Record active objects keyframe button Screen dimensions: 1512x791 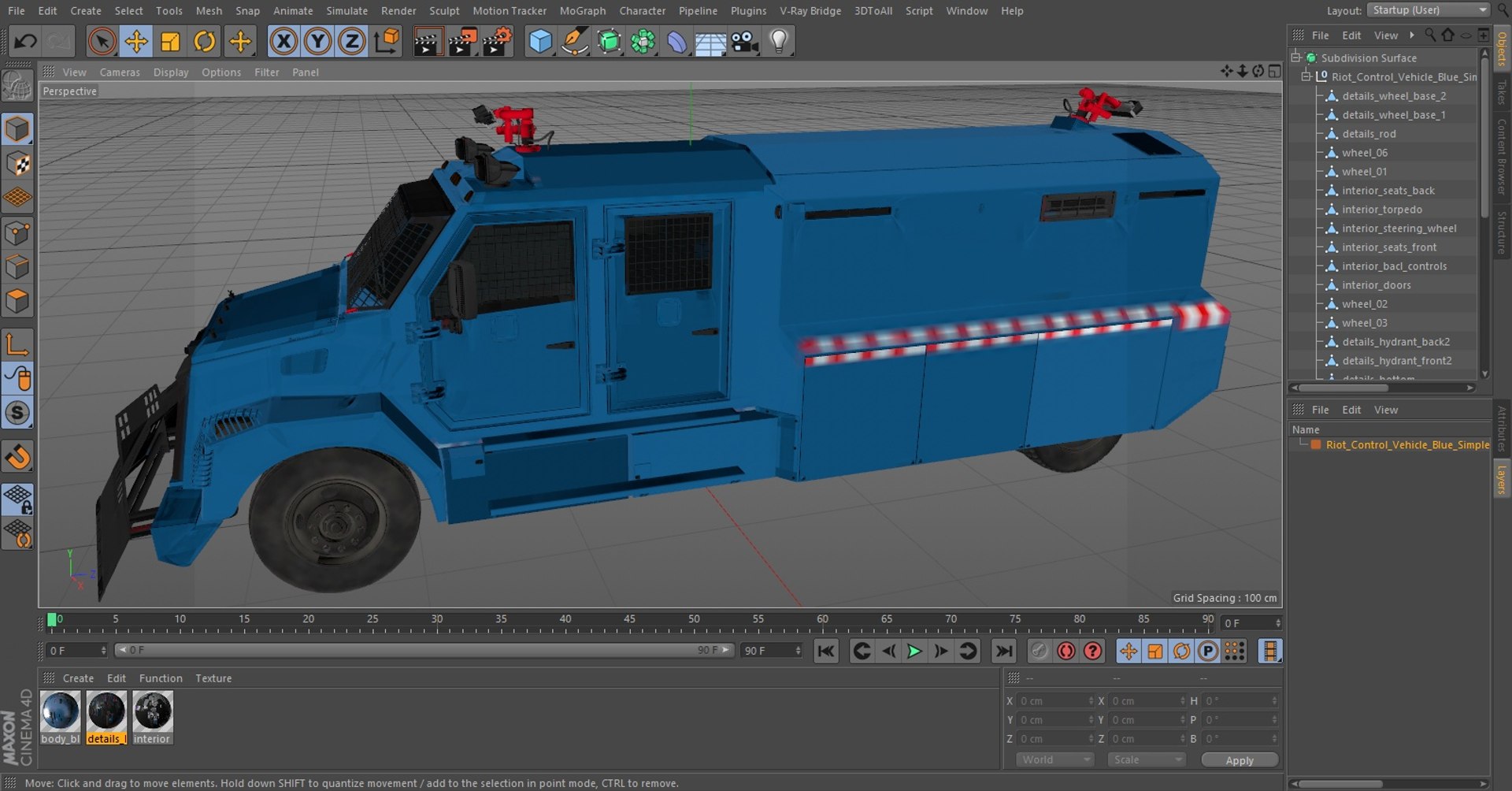tap(1039, 652)
